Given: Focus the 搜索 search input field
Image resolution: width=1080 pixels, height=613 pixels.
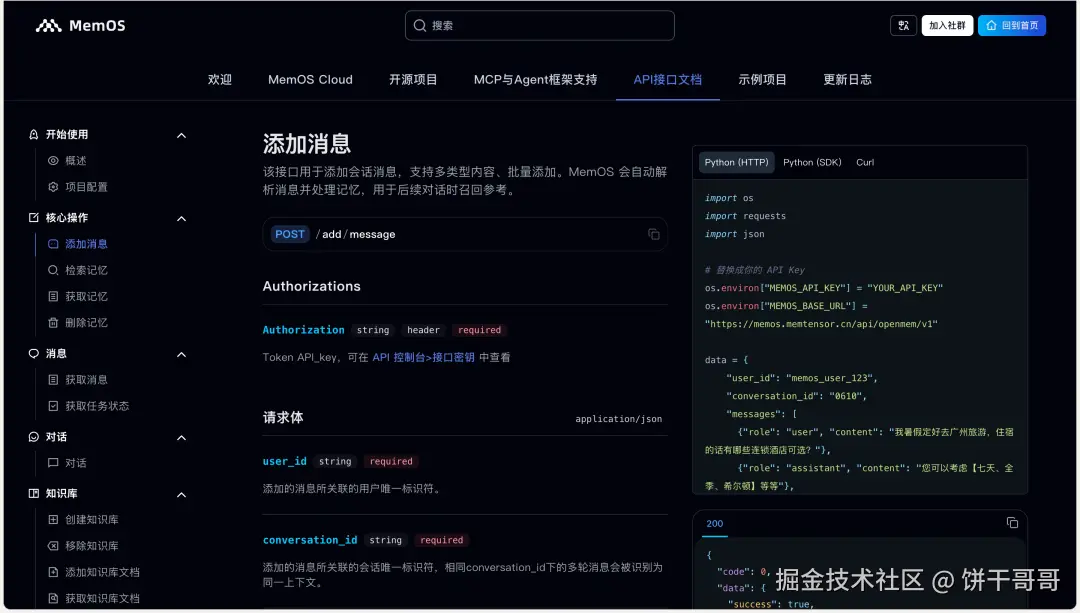Looking at the screenshot, I should click(x=539, y=25).
